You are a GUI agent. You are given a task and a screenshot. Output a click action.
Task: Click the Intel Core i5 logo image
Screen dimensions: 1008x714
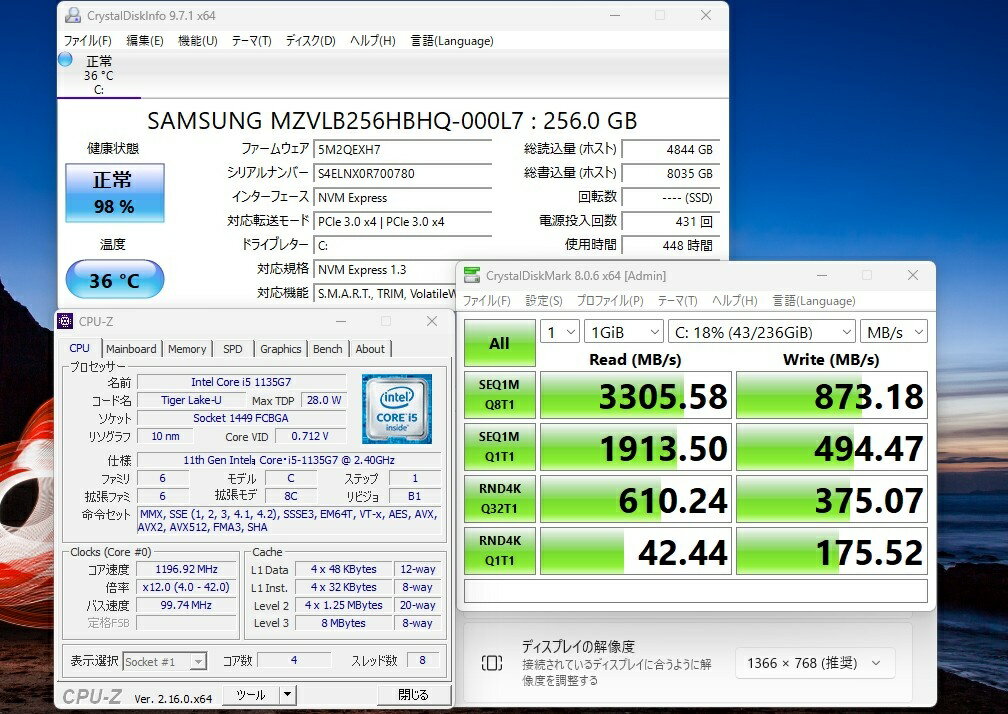pos(396,408)
